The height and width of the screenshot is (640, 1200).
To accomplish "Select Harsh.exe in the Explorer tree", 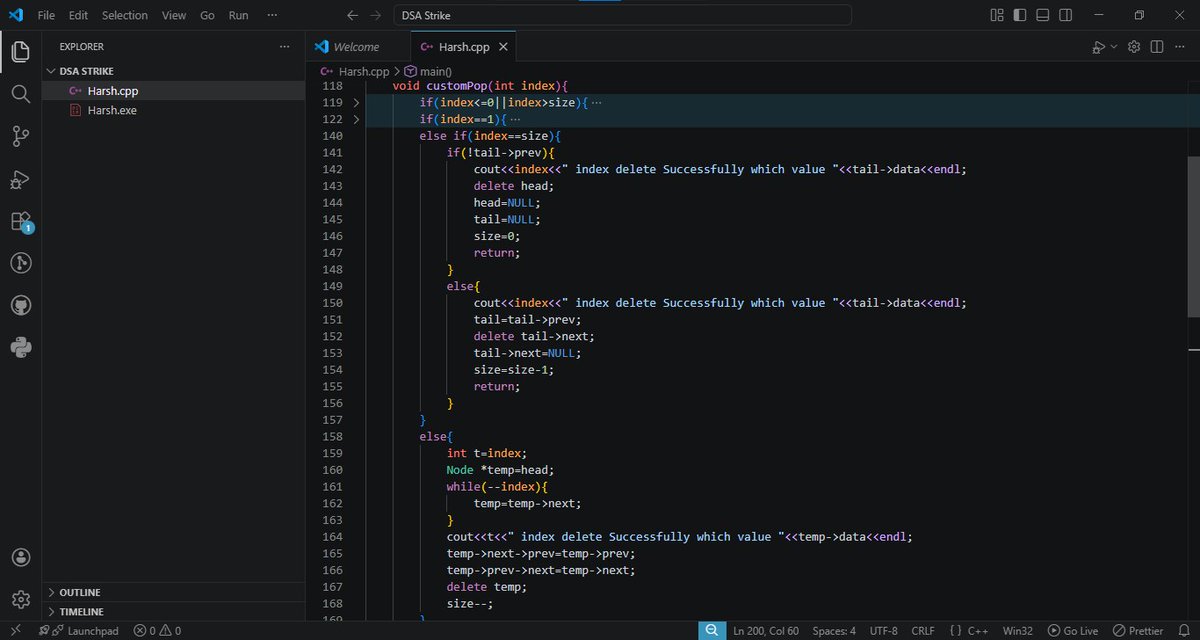I will pos(174,110).
